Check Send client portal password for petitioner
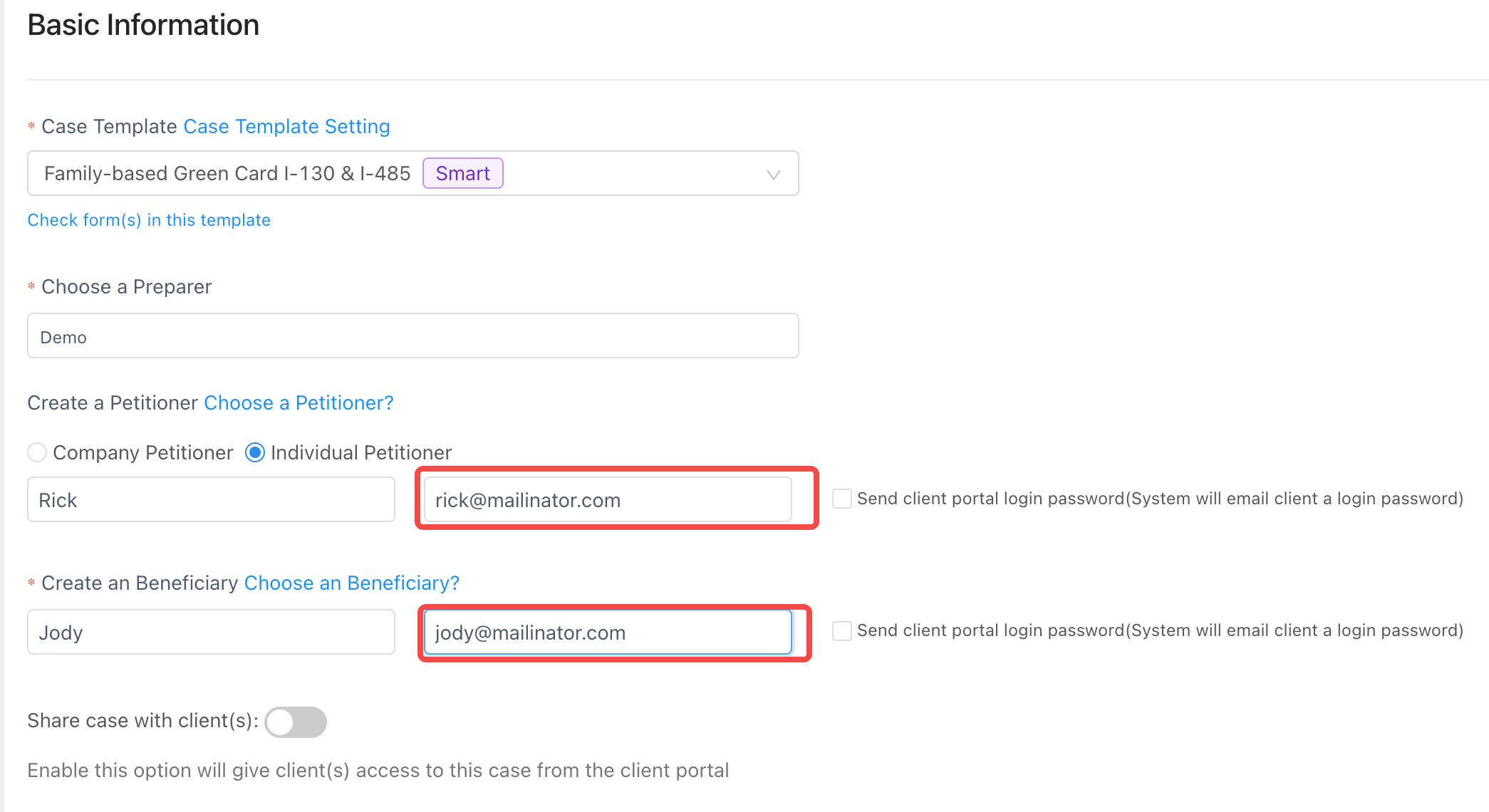This screenshot has height=812, width=1489. pyautogui.click(x=842, y=499)
